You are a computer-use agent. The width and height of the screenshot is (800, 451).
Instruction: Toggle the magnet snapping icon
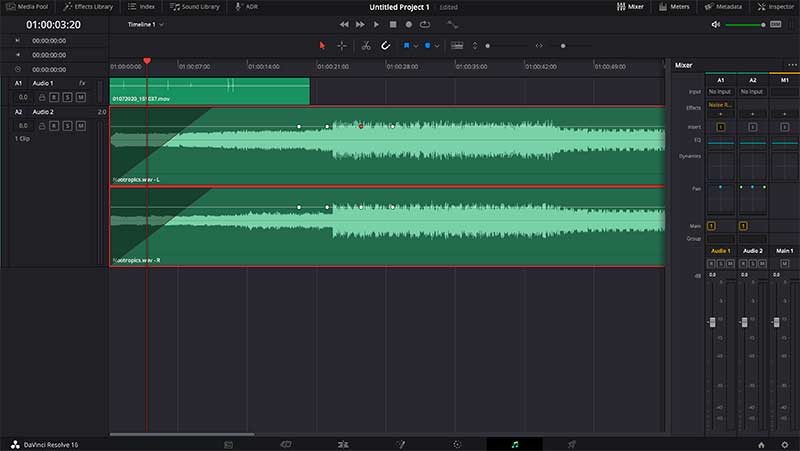tap(385, 45)
